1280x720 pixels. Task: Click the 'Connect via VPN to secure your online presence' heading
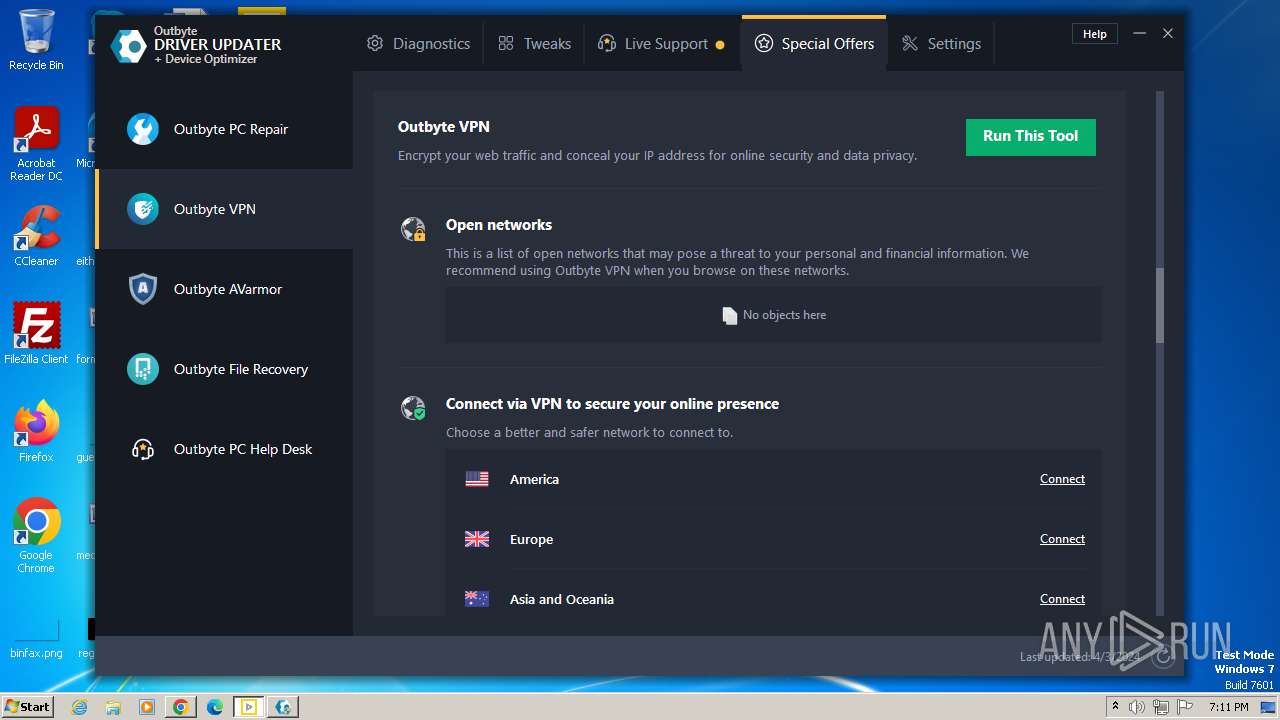[x=612, y=404]
